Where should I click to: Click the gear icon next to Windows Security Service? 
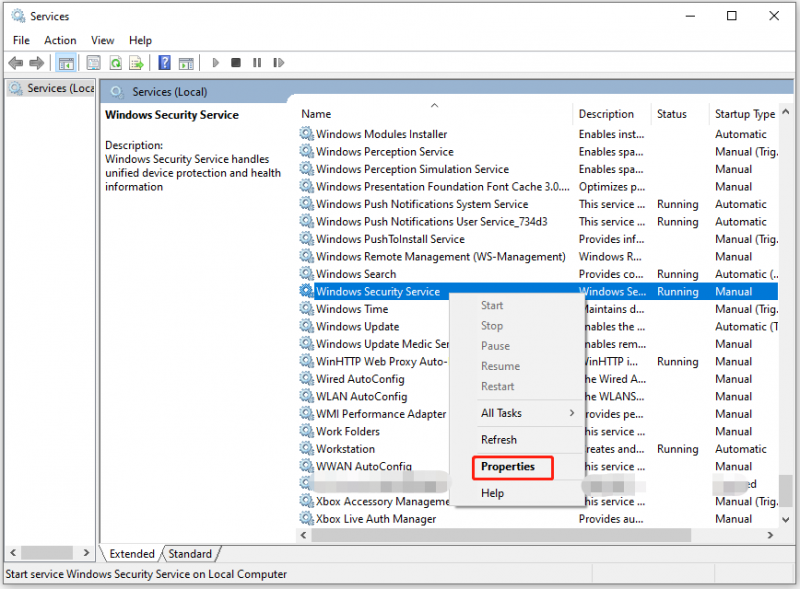coord(306,291)
